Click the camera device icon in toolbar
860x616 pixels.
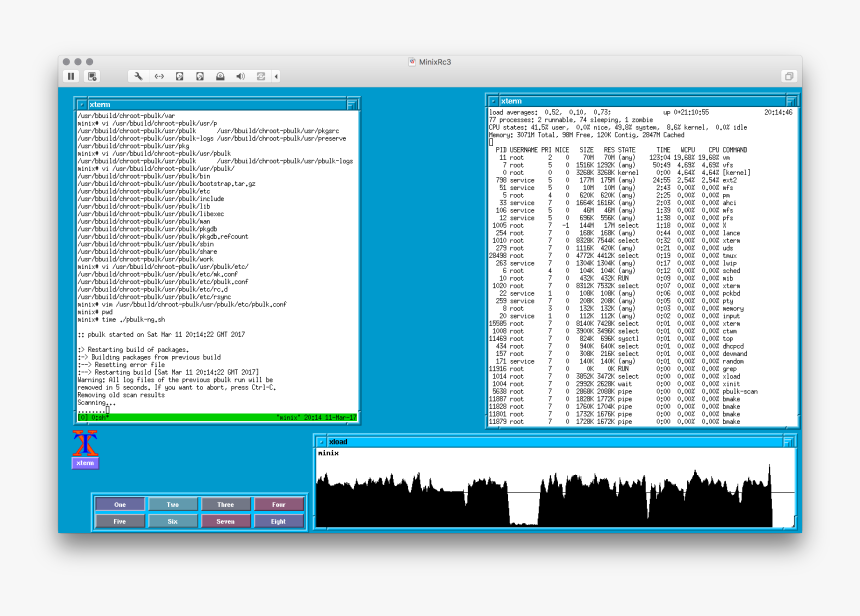pos(220,76)
